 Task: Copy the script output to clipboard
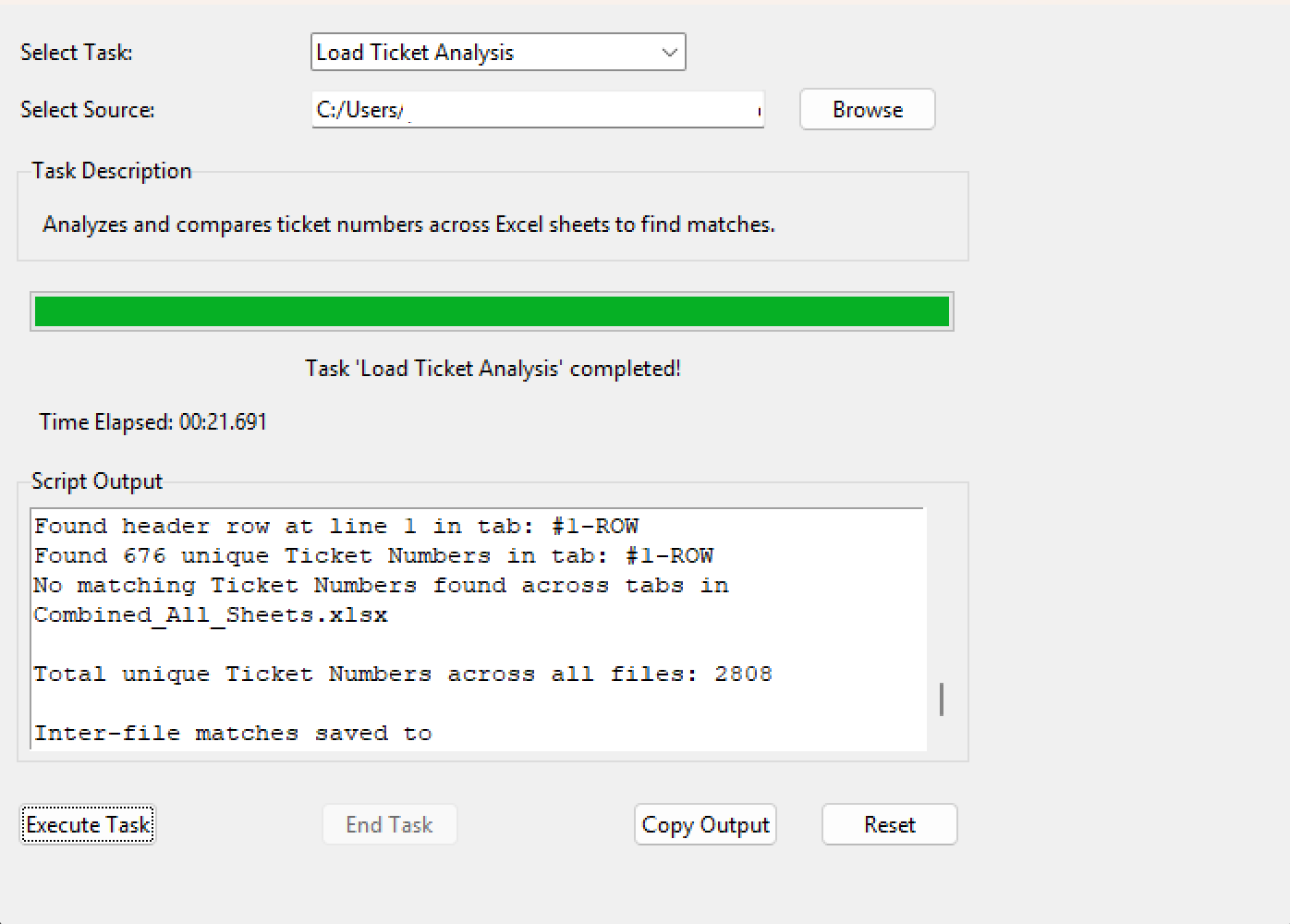coord(704,824)
